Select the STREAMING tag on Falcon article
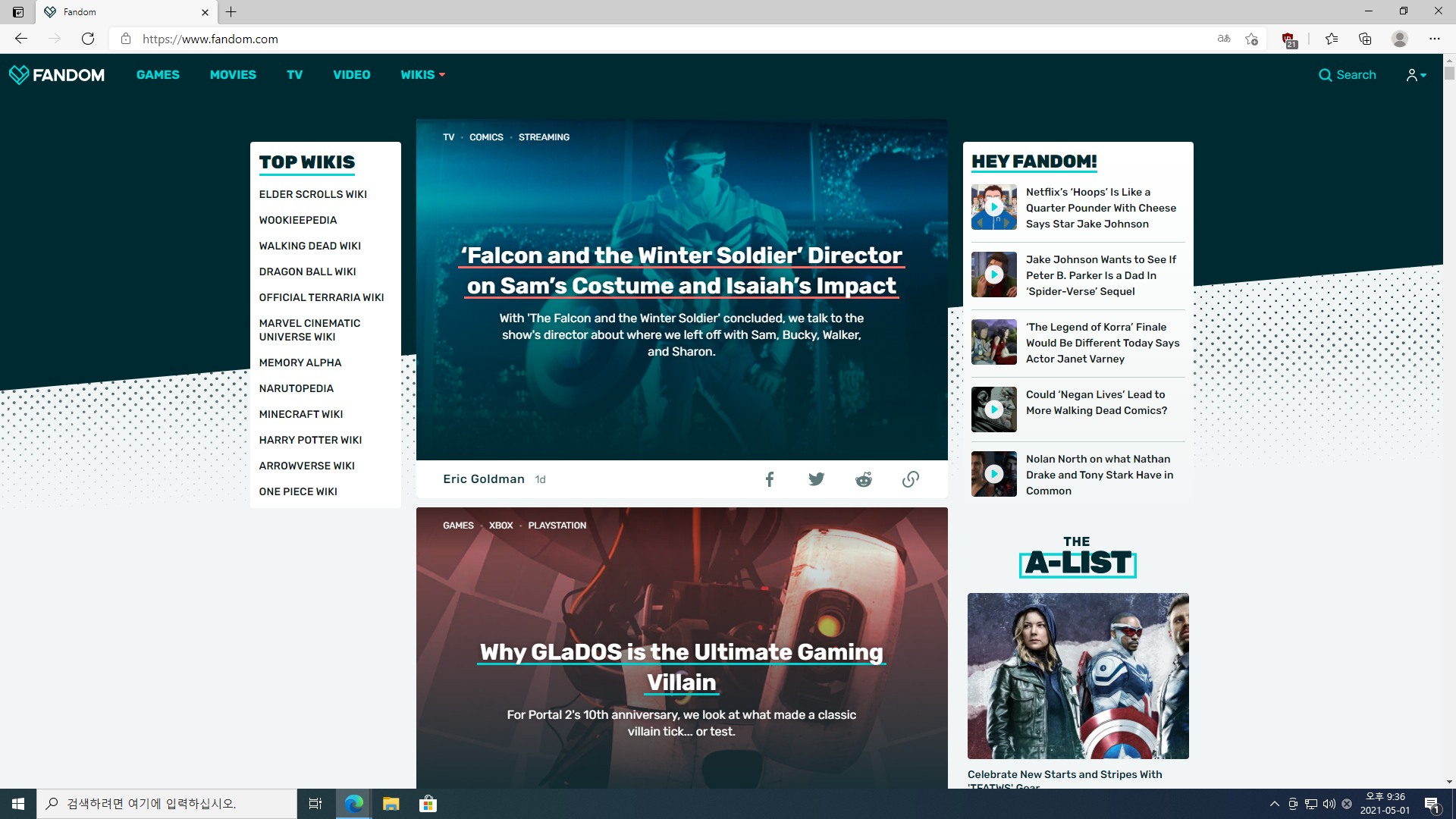Screen dimensions: 1456x819 [544, 137]
